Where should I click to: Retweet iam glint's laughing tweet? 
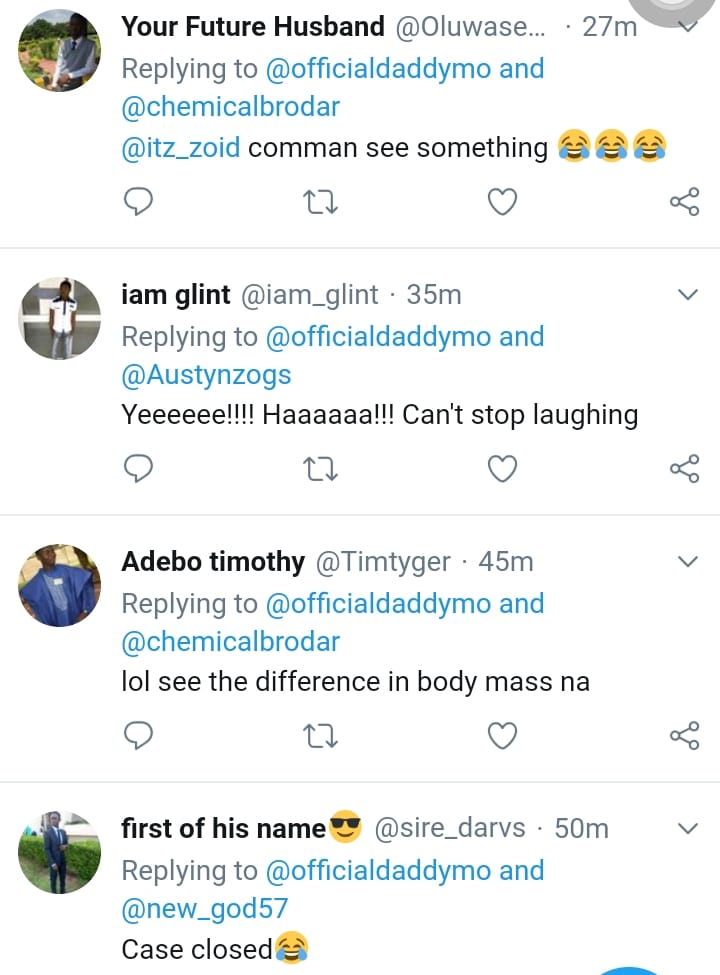[320, 469]
